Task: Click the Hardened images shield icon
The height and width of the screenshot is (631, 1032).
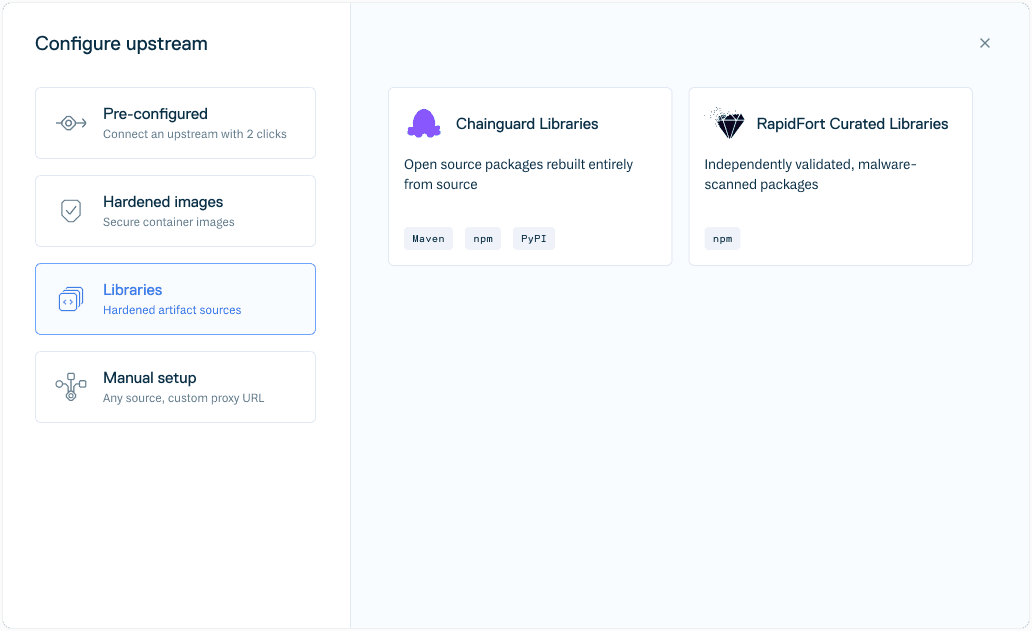Action: pos(71,211)
